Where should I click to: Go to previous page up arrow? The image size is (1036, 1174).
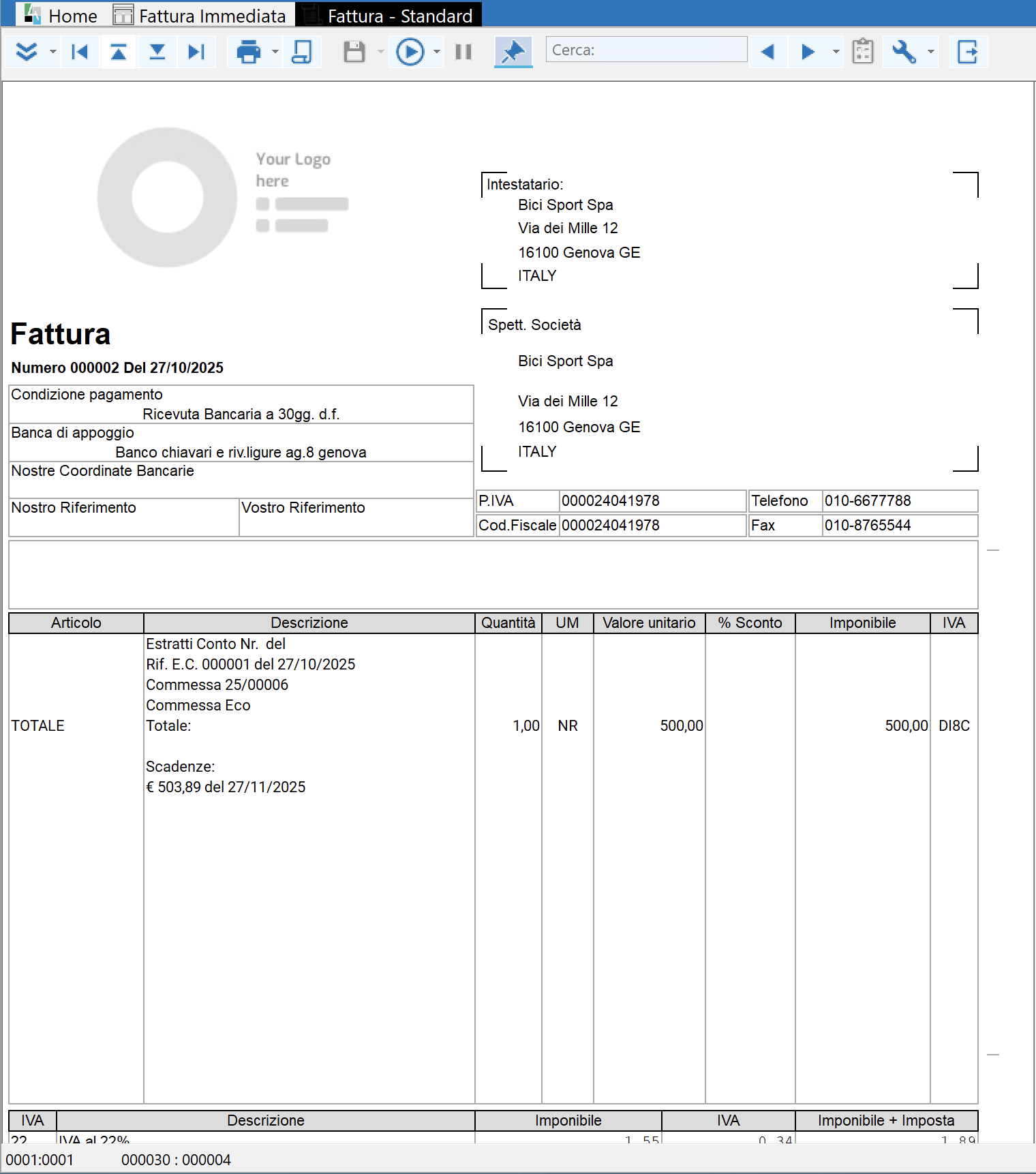pyautogui.click(x=119, y=52)
